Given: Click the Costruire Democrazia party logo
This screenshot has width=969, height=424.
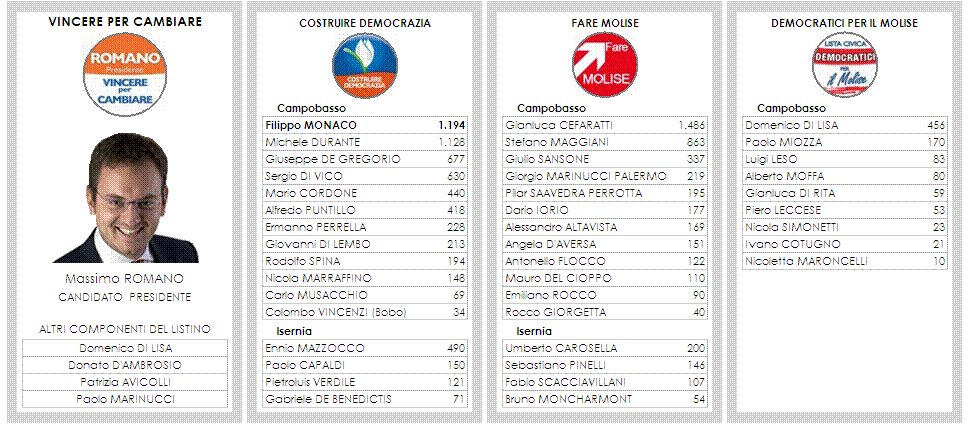Looking at the screenshot, I should (x=365, y=66).
